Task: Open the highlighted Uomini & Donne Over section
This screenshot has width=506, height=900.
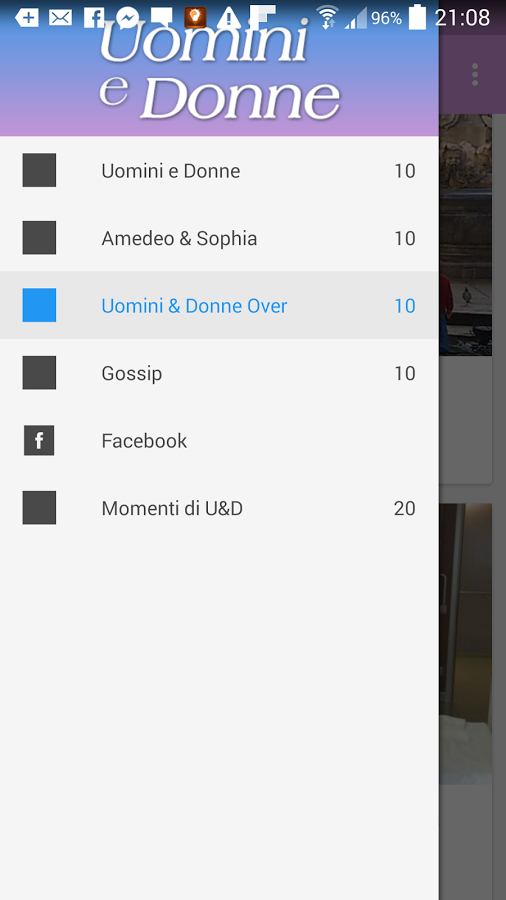Action: coord(219,305)
